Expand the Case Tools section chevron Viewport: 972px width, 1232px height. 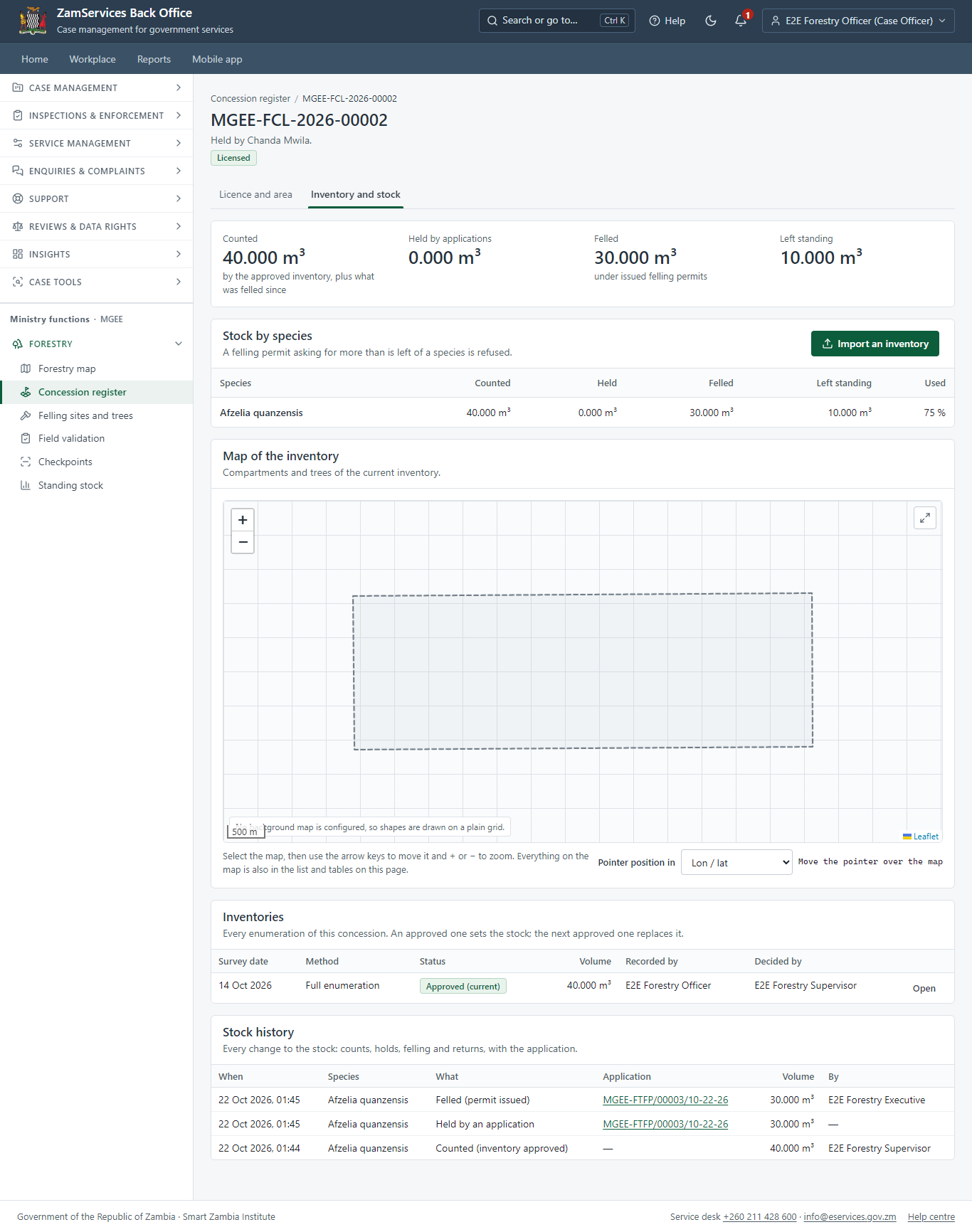178,282
